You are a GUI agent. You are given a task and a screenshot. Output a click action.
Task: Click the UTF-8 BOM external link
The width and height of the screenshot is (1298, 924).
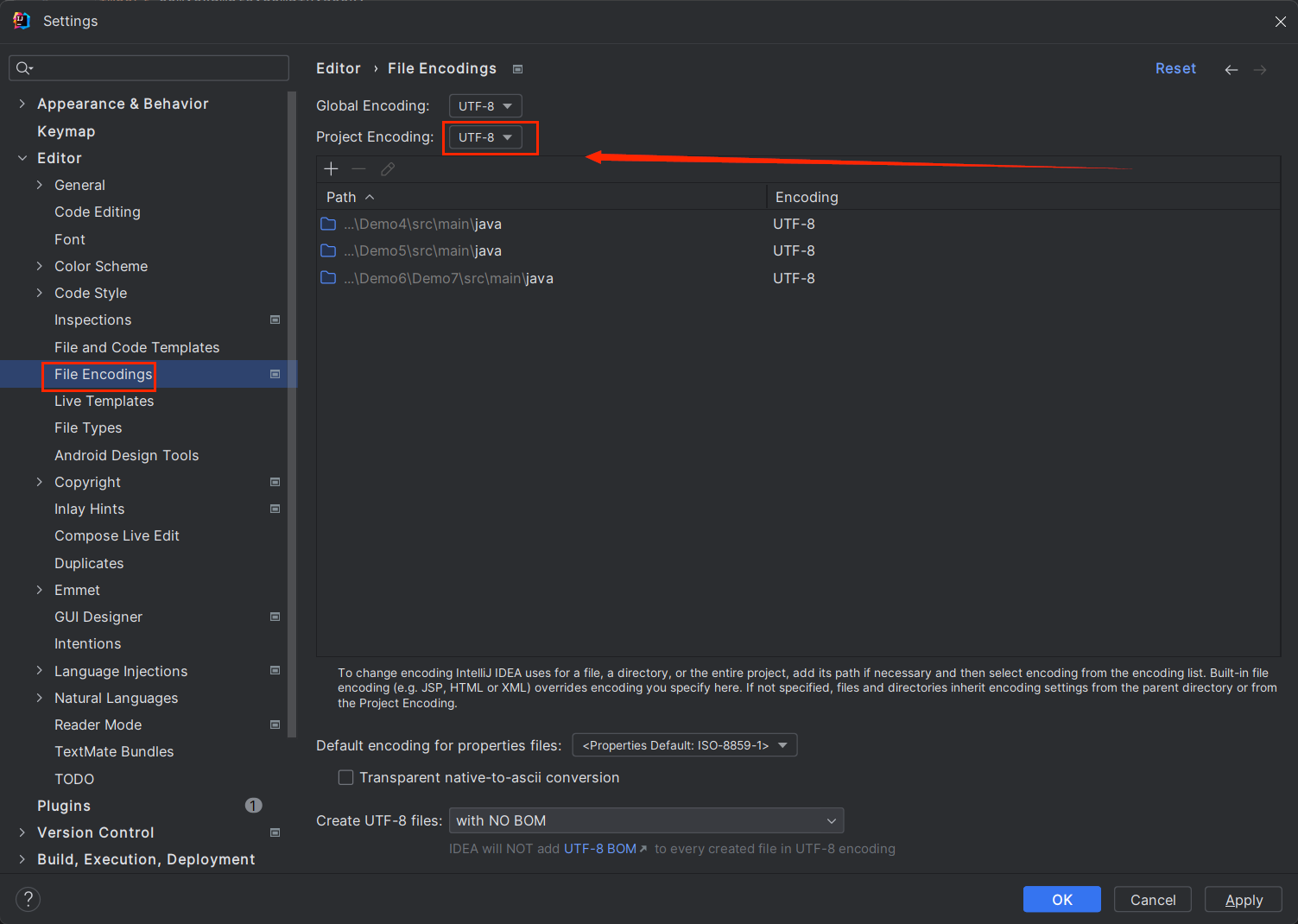(x=605, y=849)
